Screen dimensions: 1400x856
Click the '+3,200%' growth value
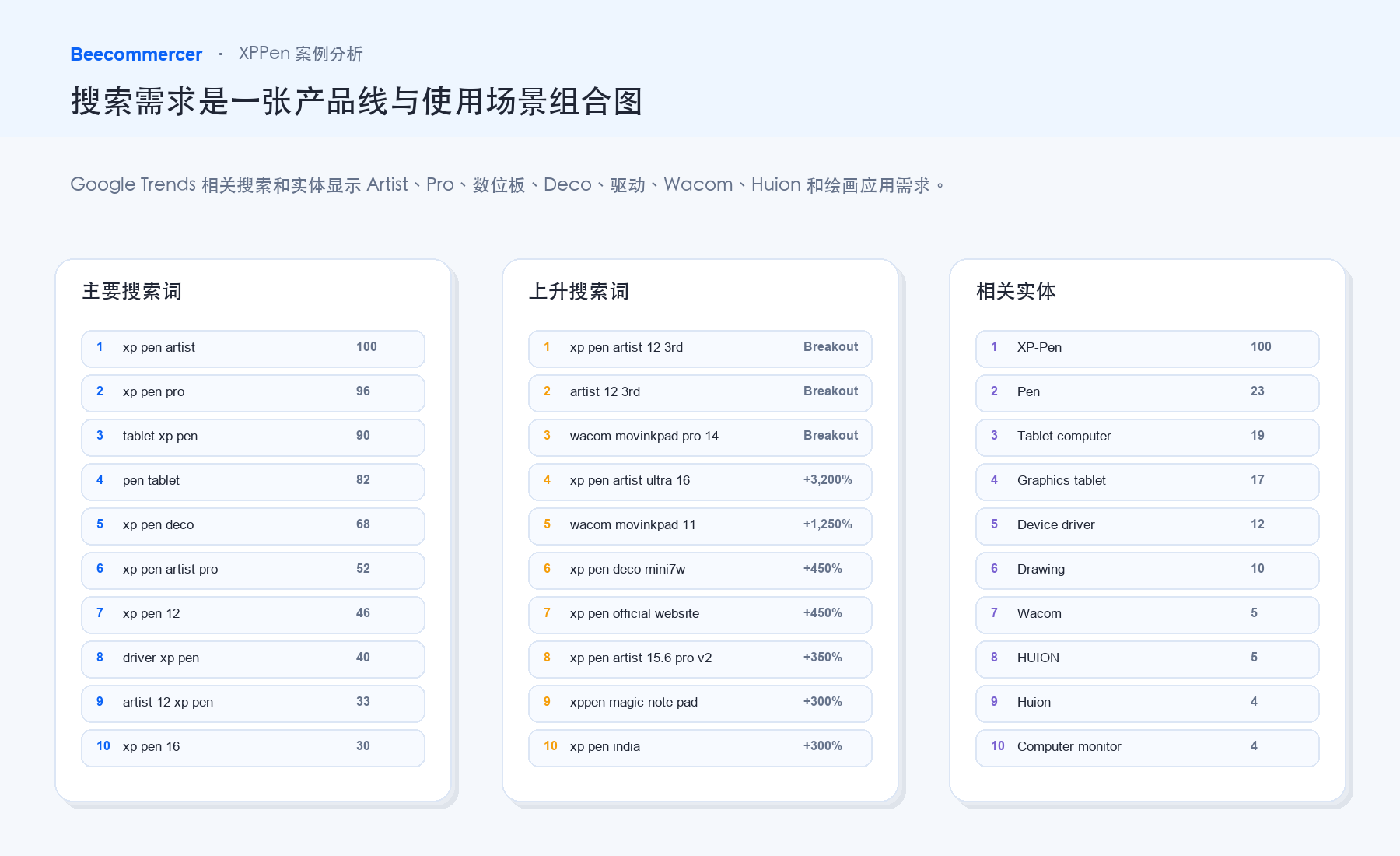coord(828,480)
